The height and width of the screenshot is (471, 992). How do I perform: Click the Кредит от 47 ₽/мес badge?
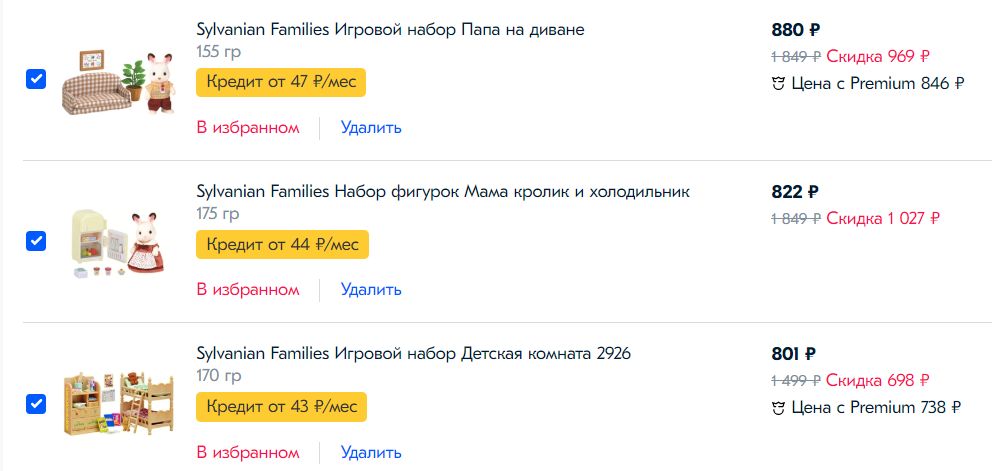281,82
